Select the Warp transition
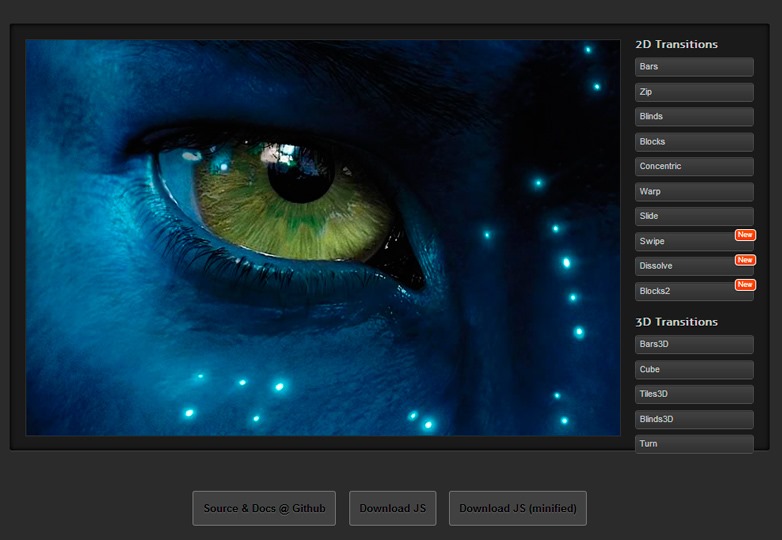The height and width of the screenshot is (540, 782). click(x=694, y=191)
